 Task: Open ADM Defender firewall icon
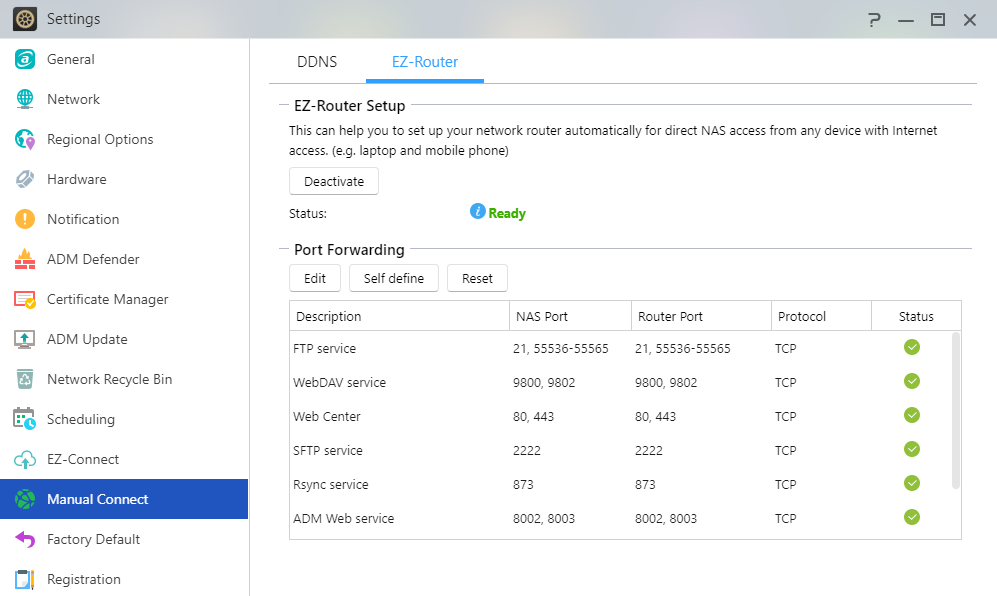click(25, 259)
